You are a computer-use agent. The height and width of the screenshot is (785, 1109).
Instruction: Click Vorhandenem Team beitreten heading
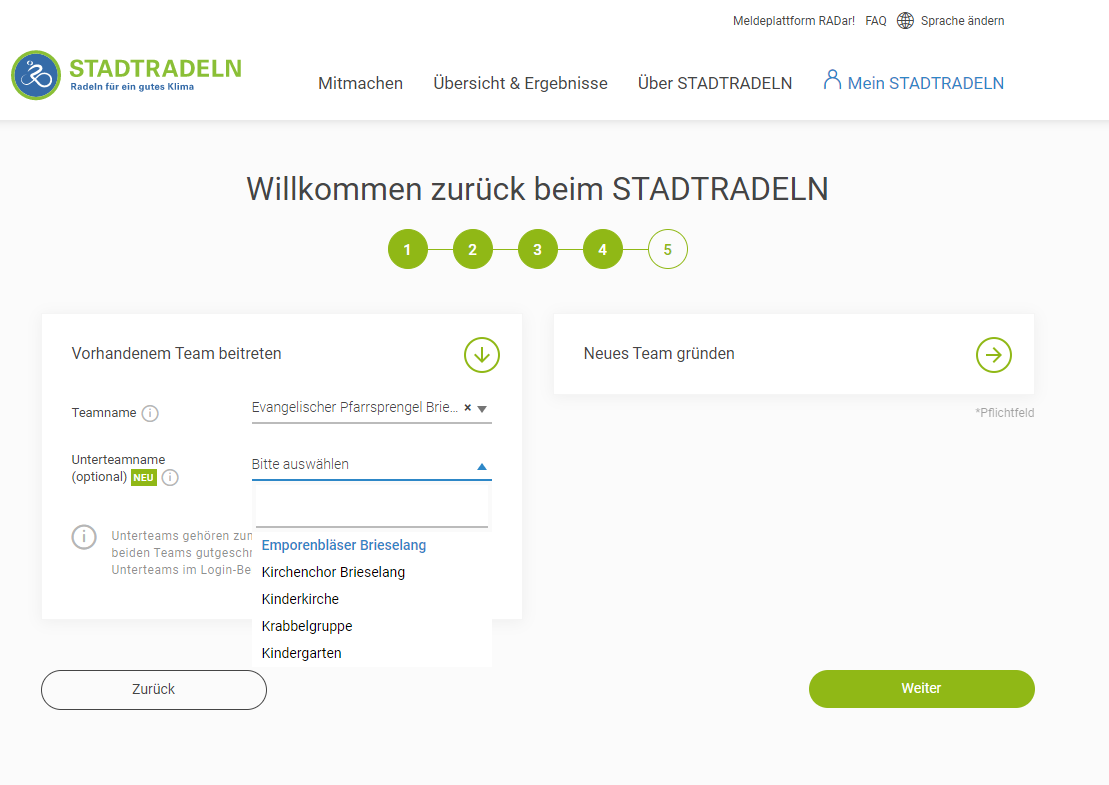pos(176,354)
